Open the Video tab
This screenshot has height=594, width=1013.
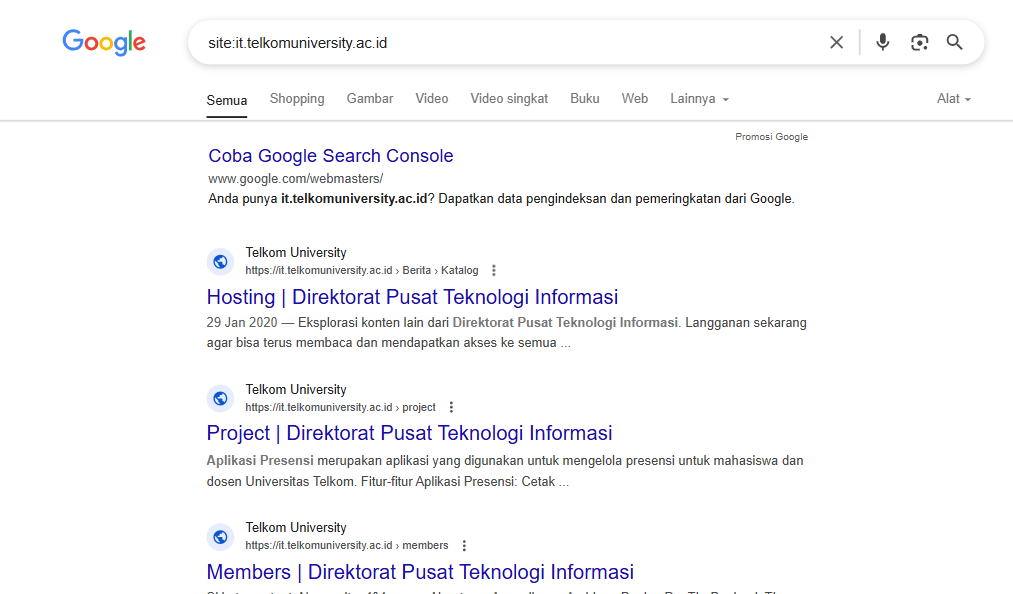pyautogui.click(x=432, y=99)
